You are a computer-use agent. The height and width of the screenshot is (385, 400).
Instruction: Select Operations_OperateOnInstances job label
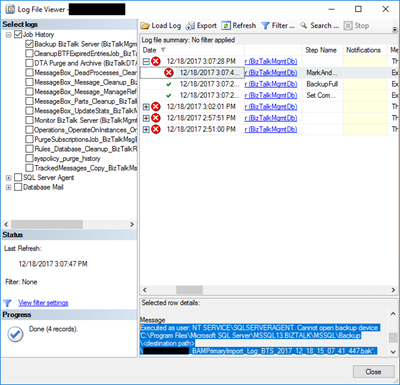pos(86,130)
